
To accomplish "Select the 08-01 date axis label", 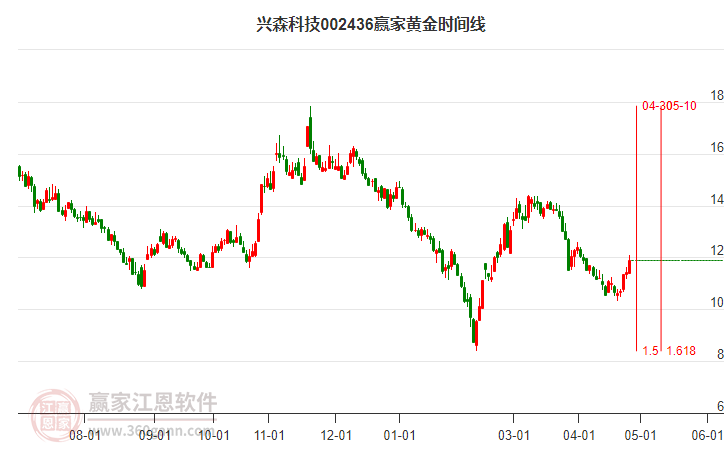I will click(x=85, y=435).
